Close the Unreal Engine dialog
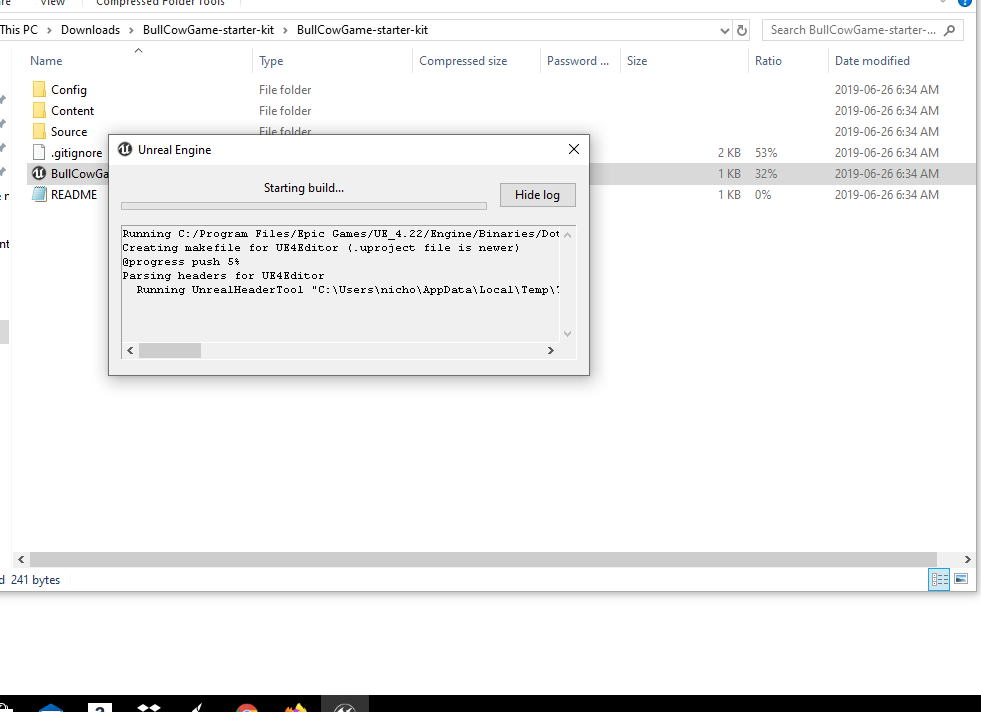 click(574, 150)
